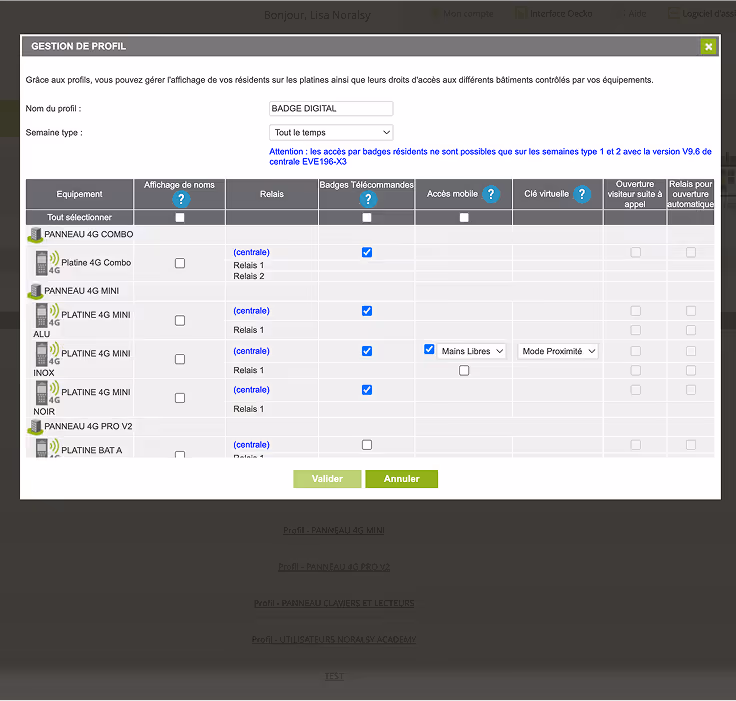Enable name display for PLATINE 4G MINI NOIR
736x701 pixels.
[180, 398]
